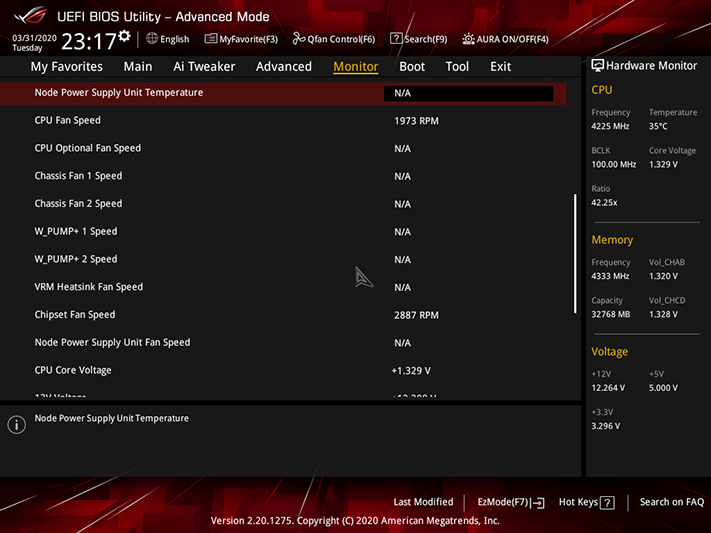Viewport: 711px width, 533px height.
Task: Switch to the Boot tab
Action: [x=412, y=67]
